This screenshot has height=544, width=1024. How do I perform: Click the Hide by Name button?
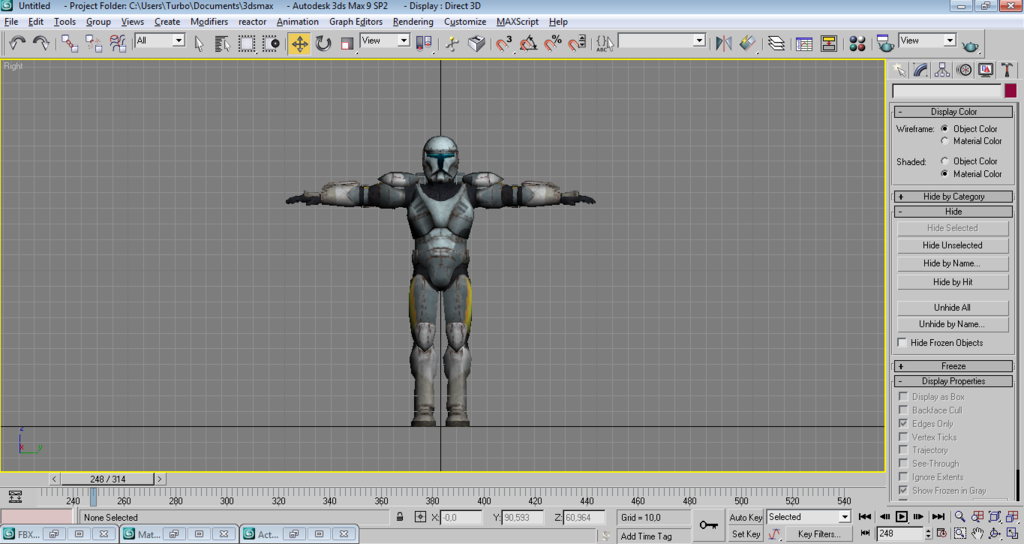[x=952, y=263]
